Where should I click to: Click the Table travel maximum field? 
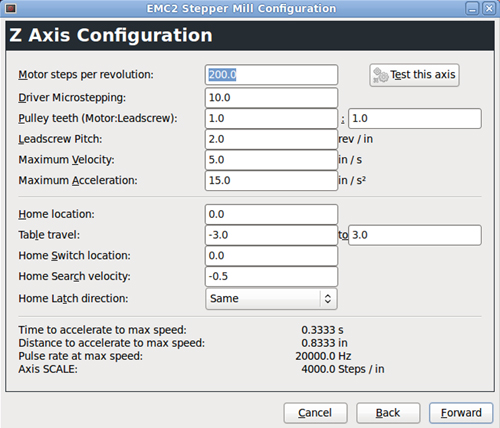pyautogui.click(x=415, y=235)
